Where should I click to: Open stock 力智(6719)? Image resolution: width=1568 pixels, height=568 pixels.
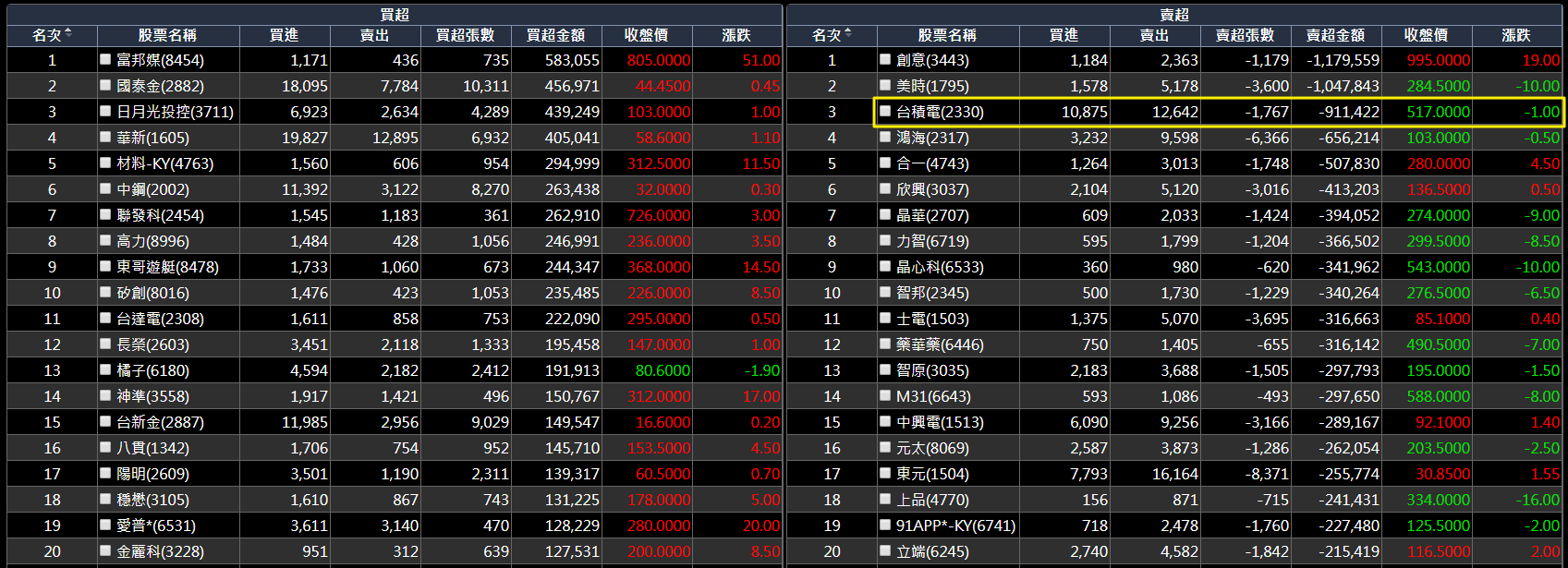933,241
